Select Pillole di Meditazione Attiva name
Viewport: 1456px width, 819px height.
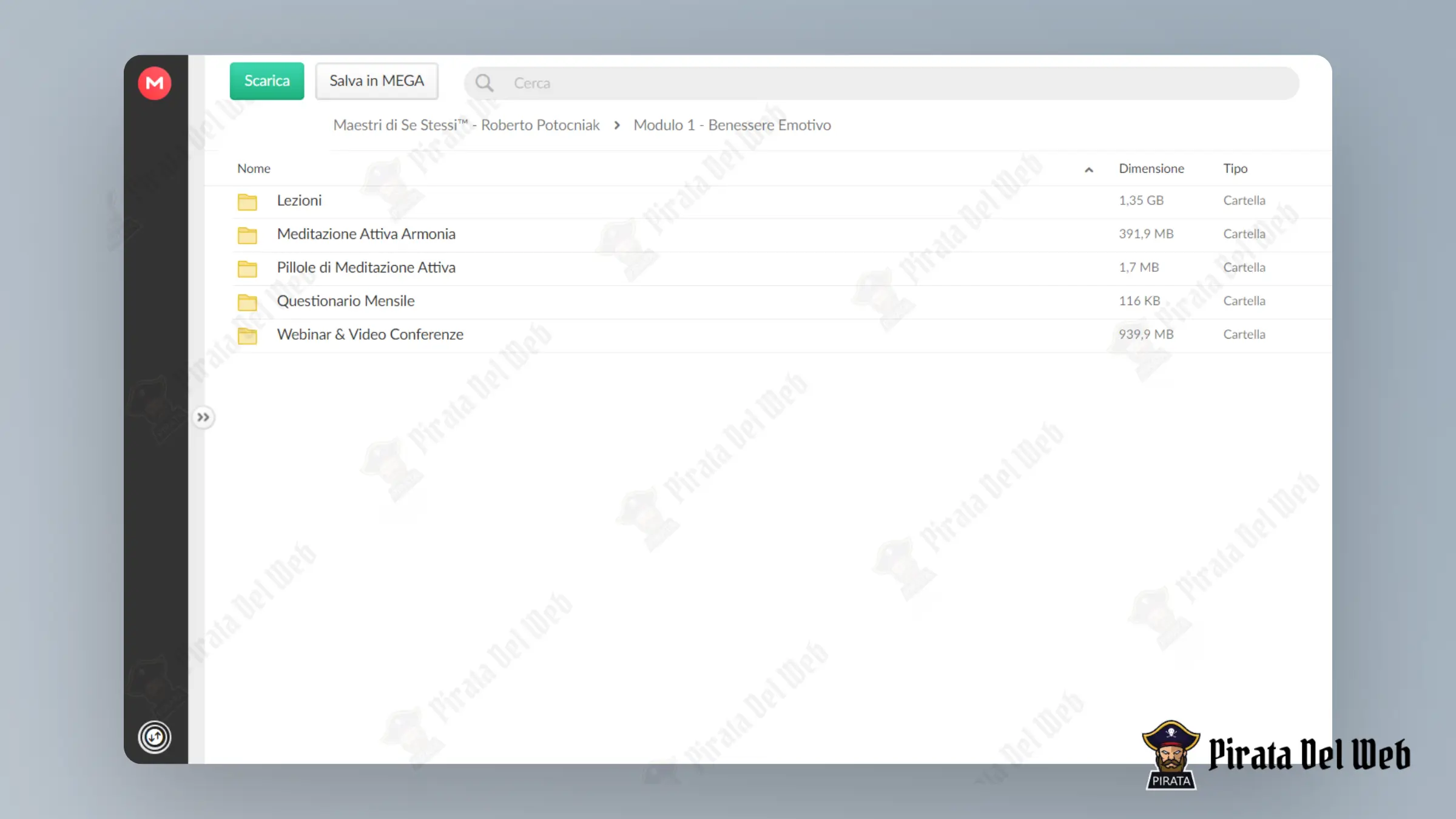click(x=366, y=268)
